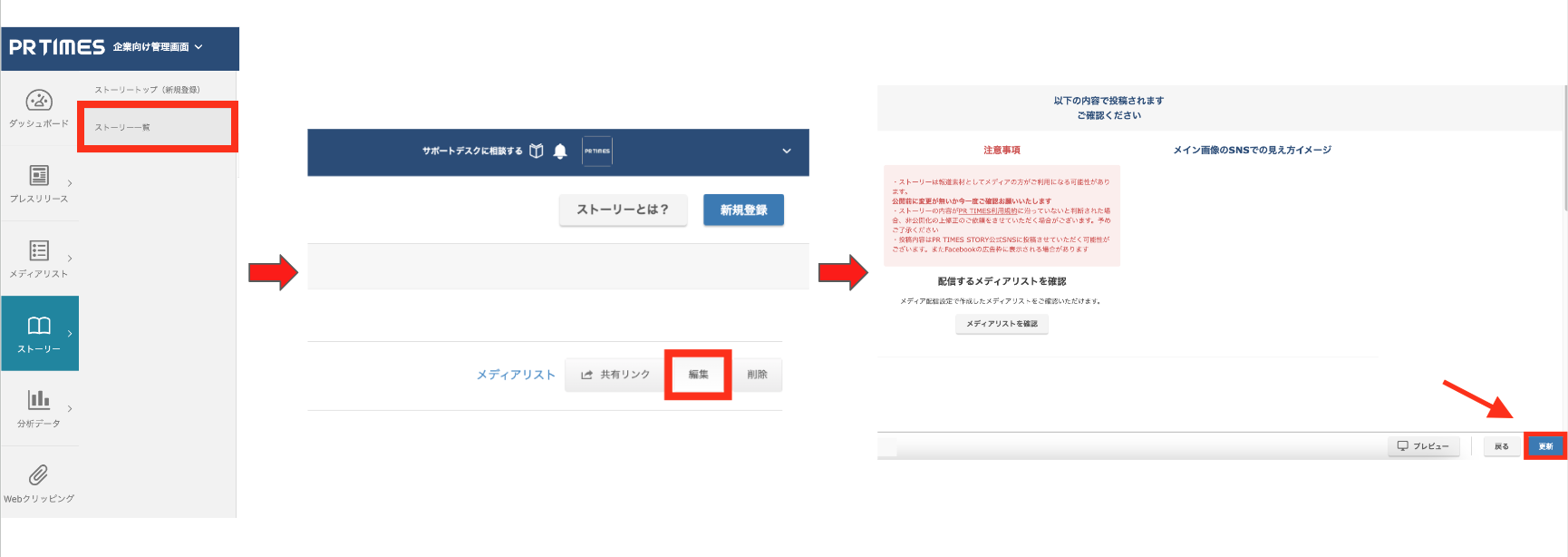1568x557 pixels.
Task: Open the PR TIMES利用規約 link
Action: coord(987,210)
